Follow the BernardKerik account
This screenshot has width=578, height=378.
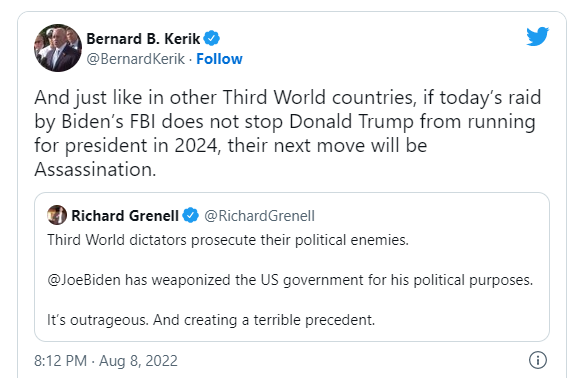click(x=219, y=59)
